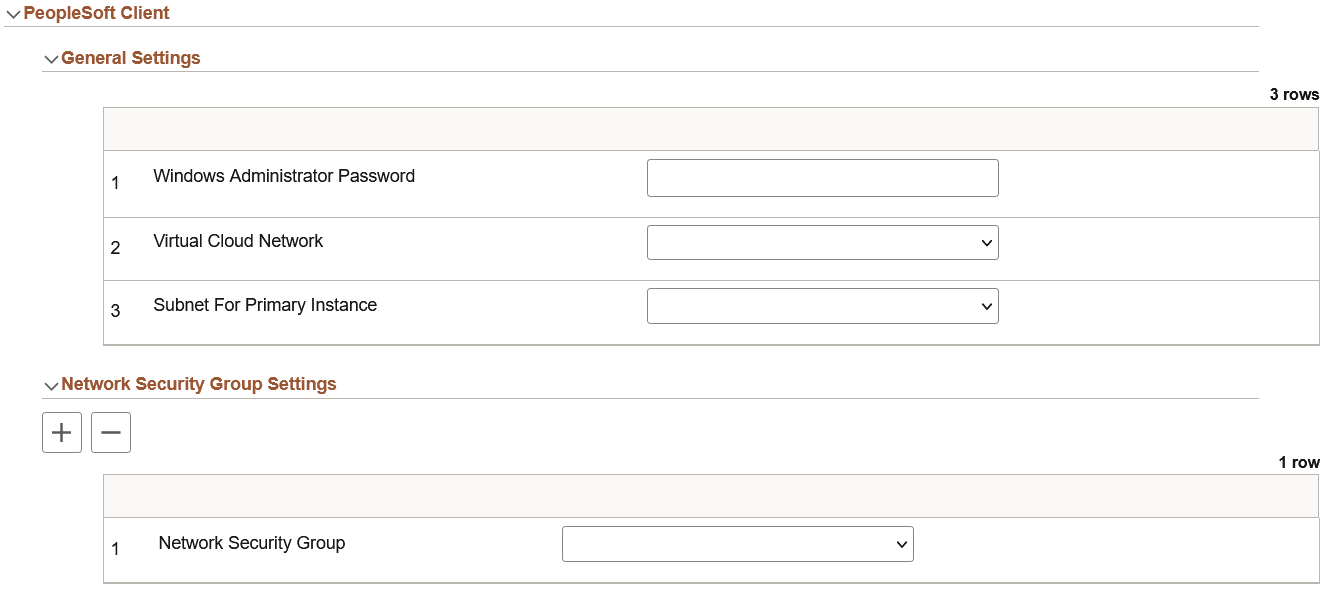Viewport: 1320px width, 596px height.
Task: Click the PeopleSoft Client chevron icon
Action: coord(12,12)
